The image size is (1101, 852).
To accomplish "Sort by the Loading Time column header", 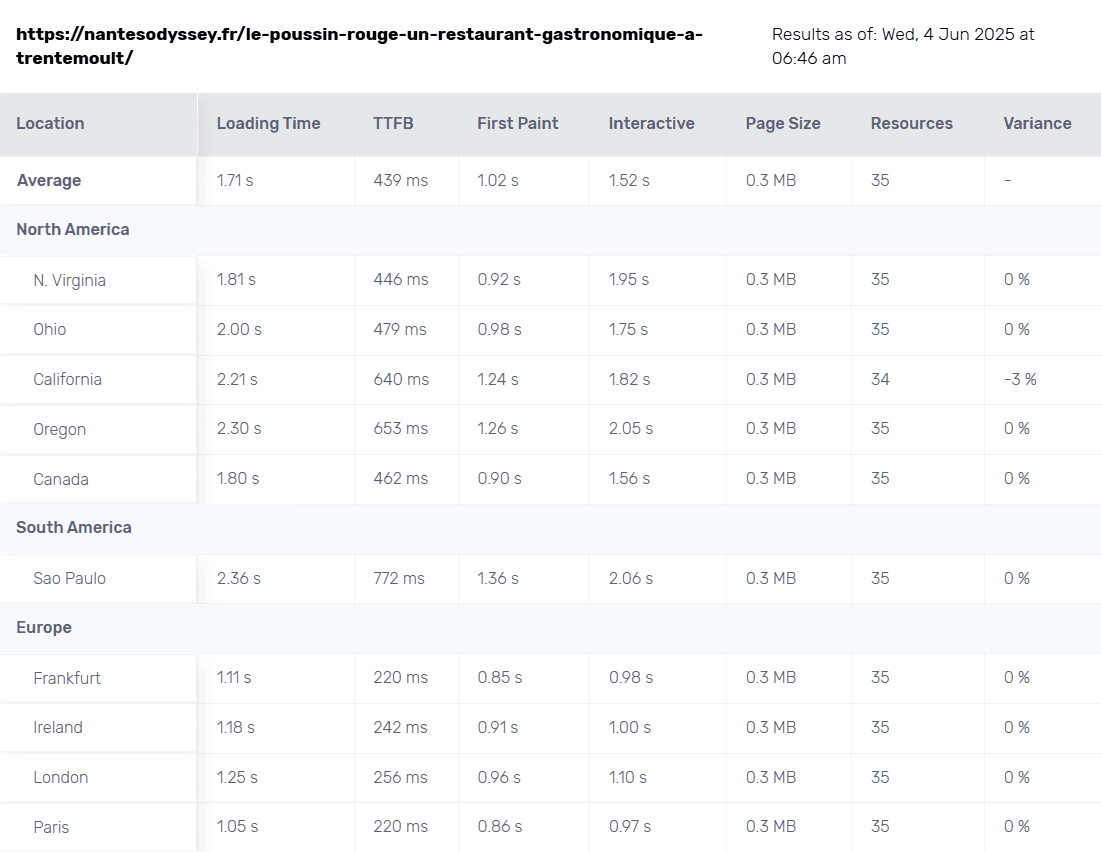I will (x=268, y=124).
